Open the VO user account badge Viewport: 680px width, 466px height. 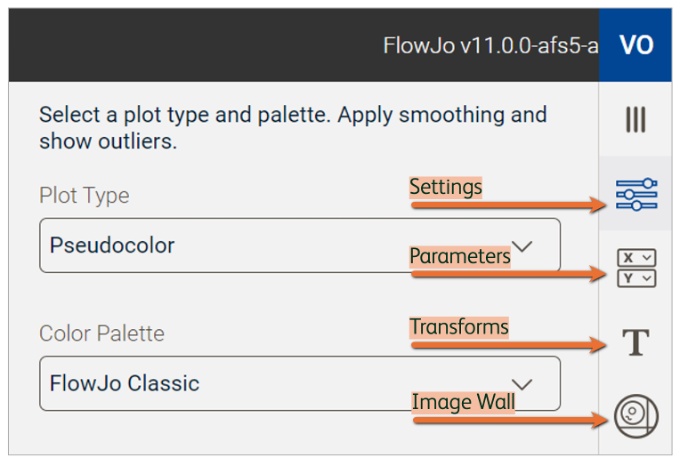point(635,45)
